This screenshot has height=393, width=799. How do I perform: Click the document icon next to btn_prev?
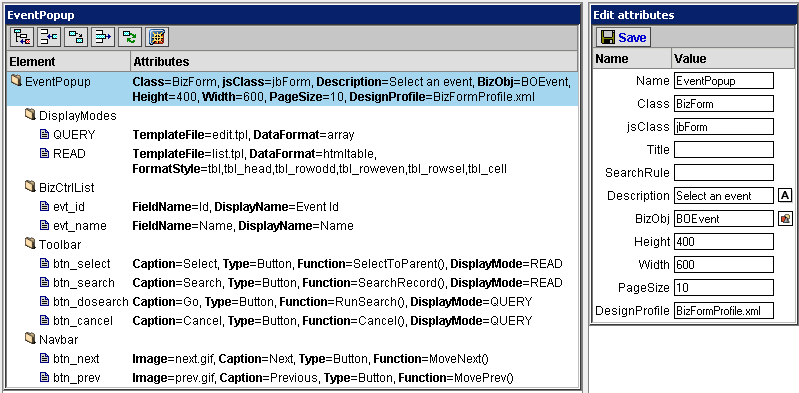click(x=44, y=378)
